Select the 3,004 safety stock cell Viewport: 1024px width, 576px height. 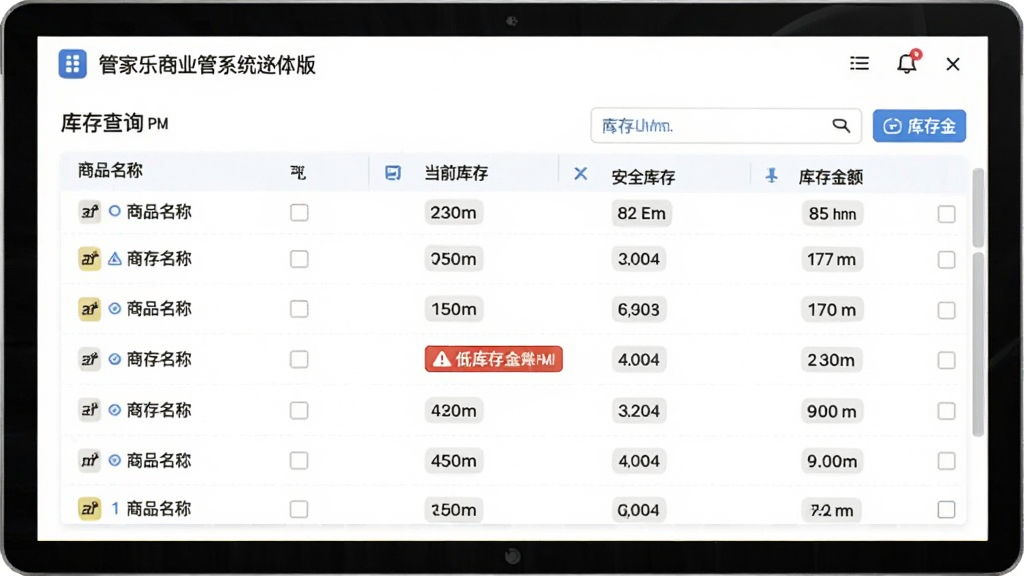639,259
